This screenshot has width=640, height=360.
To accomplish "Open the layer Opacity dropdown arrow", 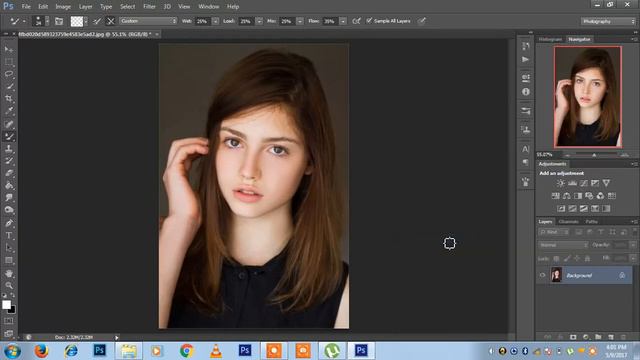I will tap(633, 245).
